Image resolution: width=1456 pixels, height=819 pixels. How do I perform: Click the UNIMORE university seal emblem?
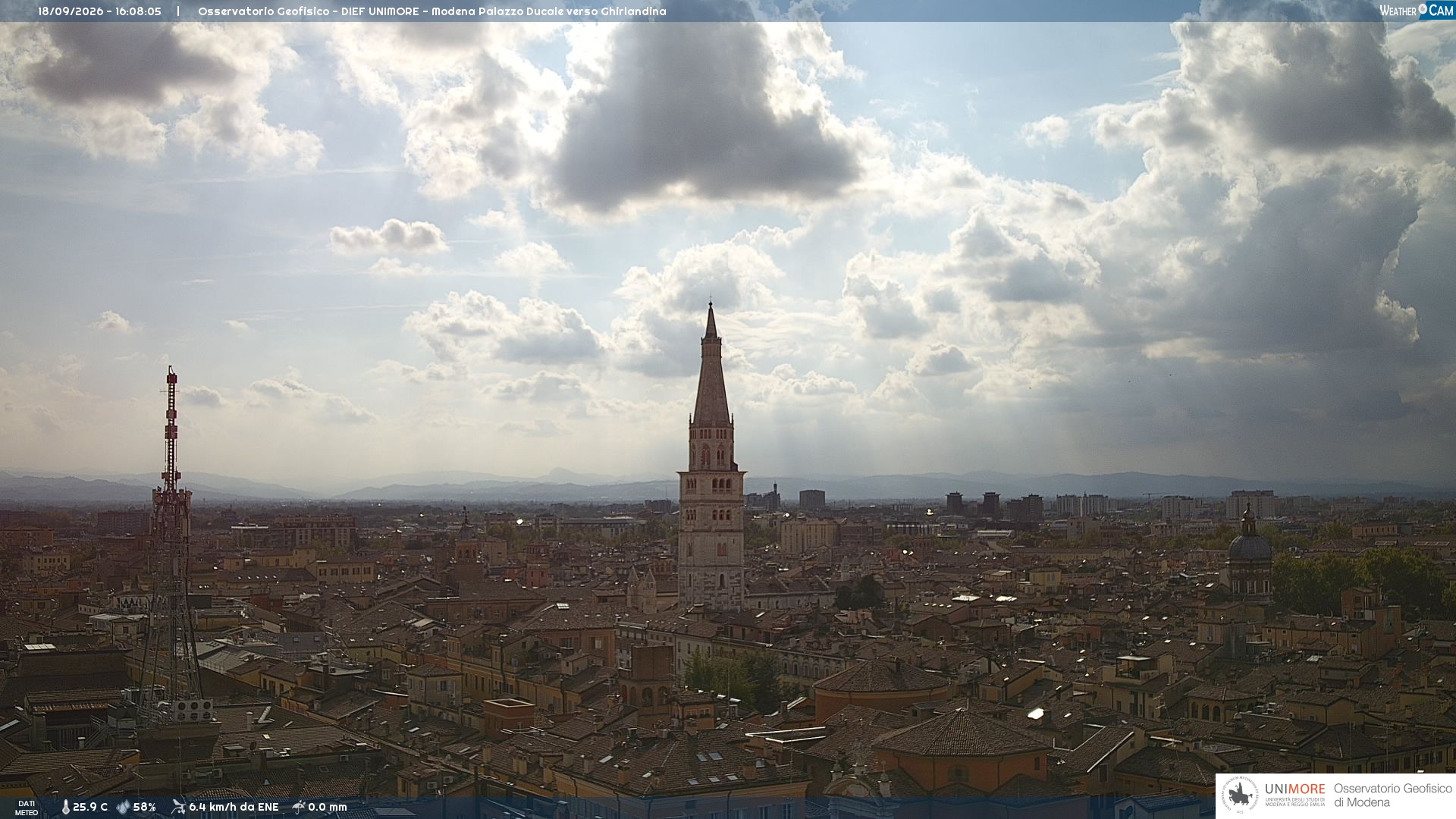pos(1240,795)
